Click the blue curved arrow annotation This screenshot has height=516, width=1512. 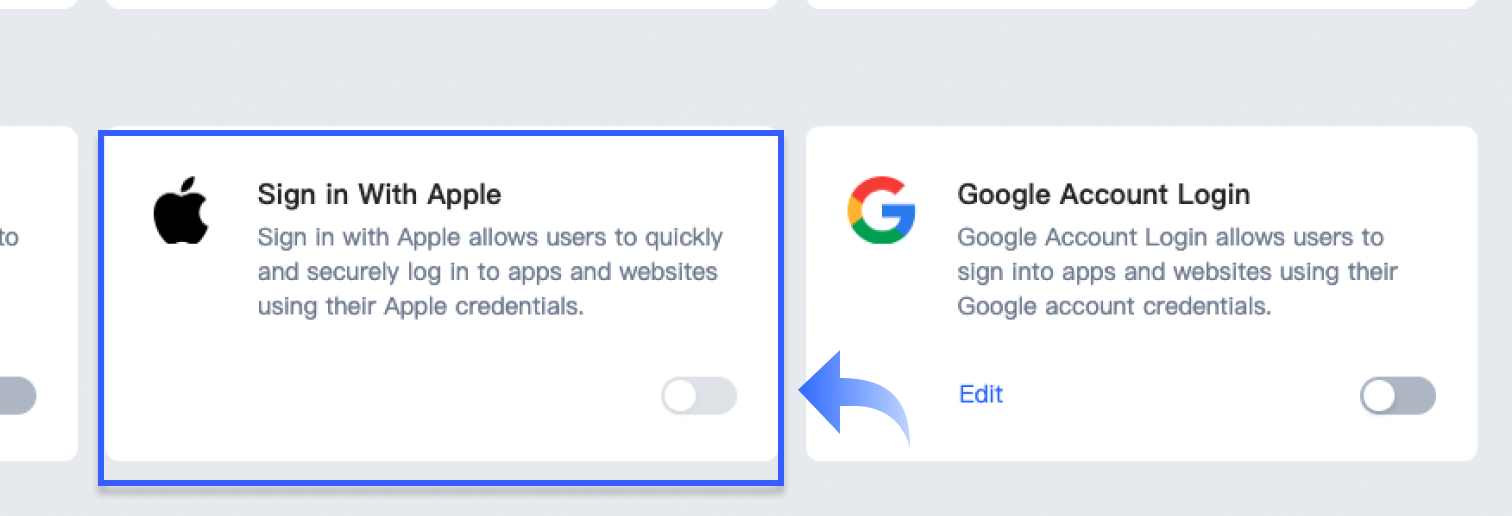[x=855, y=396]
